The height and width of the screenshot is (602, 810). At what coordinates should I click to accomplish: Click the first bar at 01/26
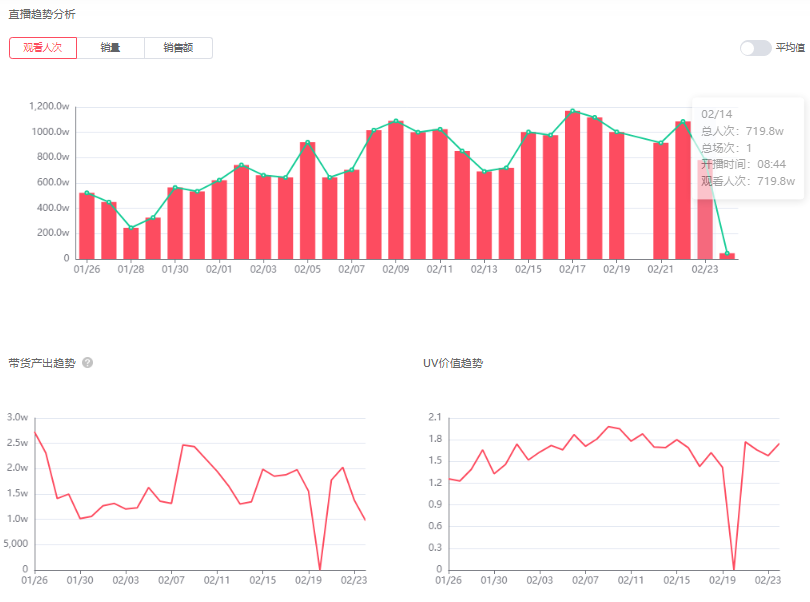tap(87, 226)
